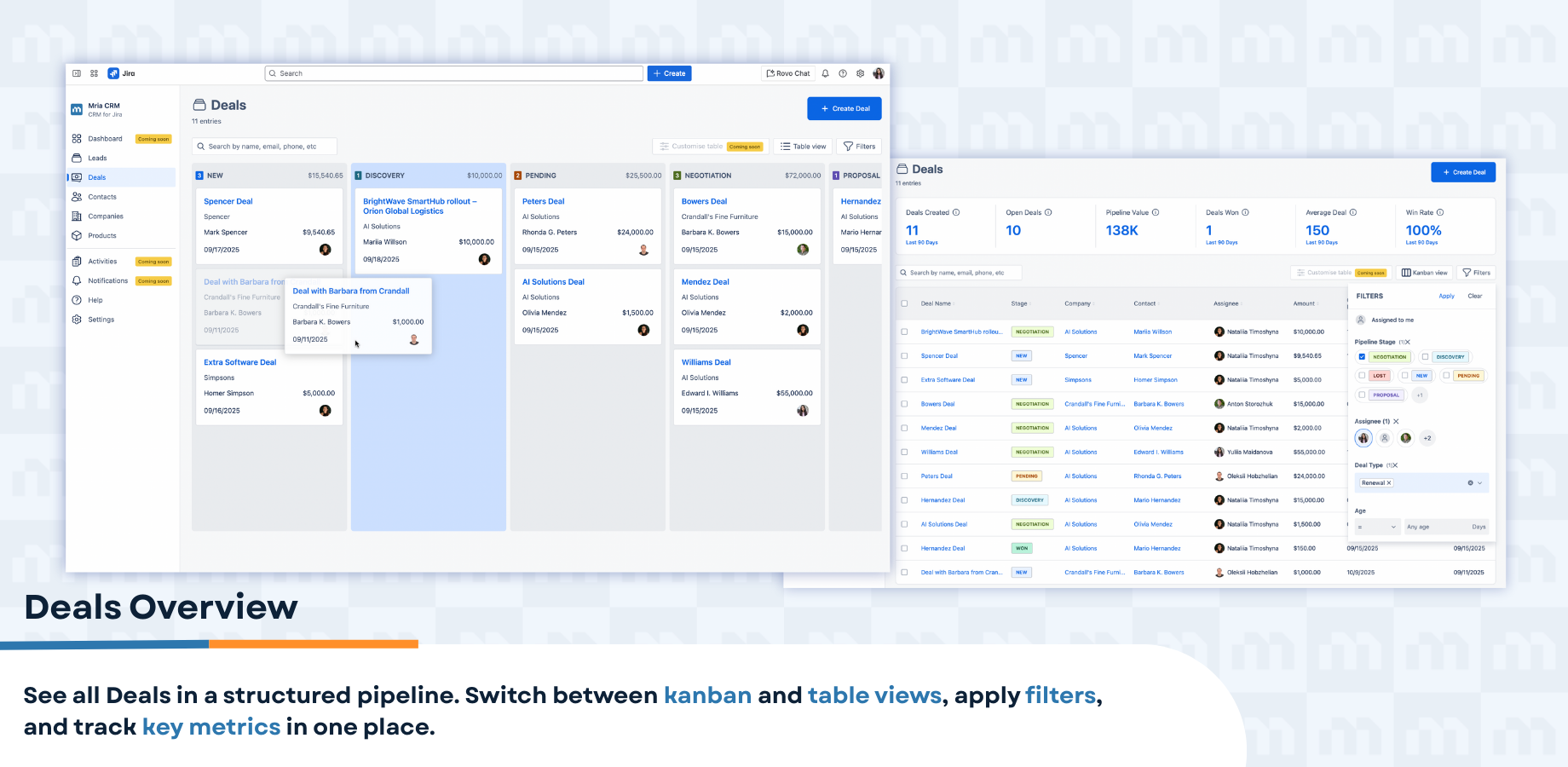Click Average Deal info icon

pyautogui.click(x=1353, y=212)
